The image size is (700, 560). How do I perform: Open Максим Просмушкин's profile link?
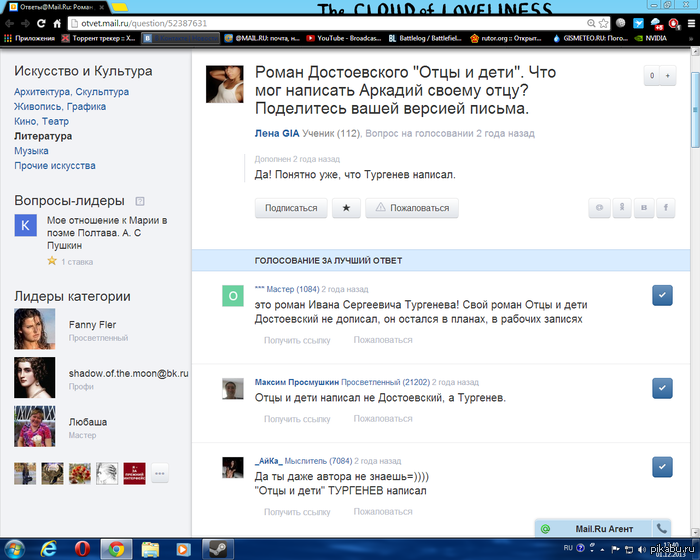coord(297,382)
